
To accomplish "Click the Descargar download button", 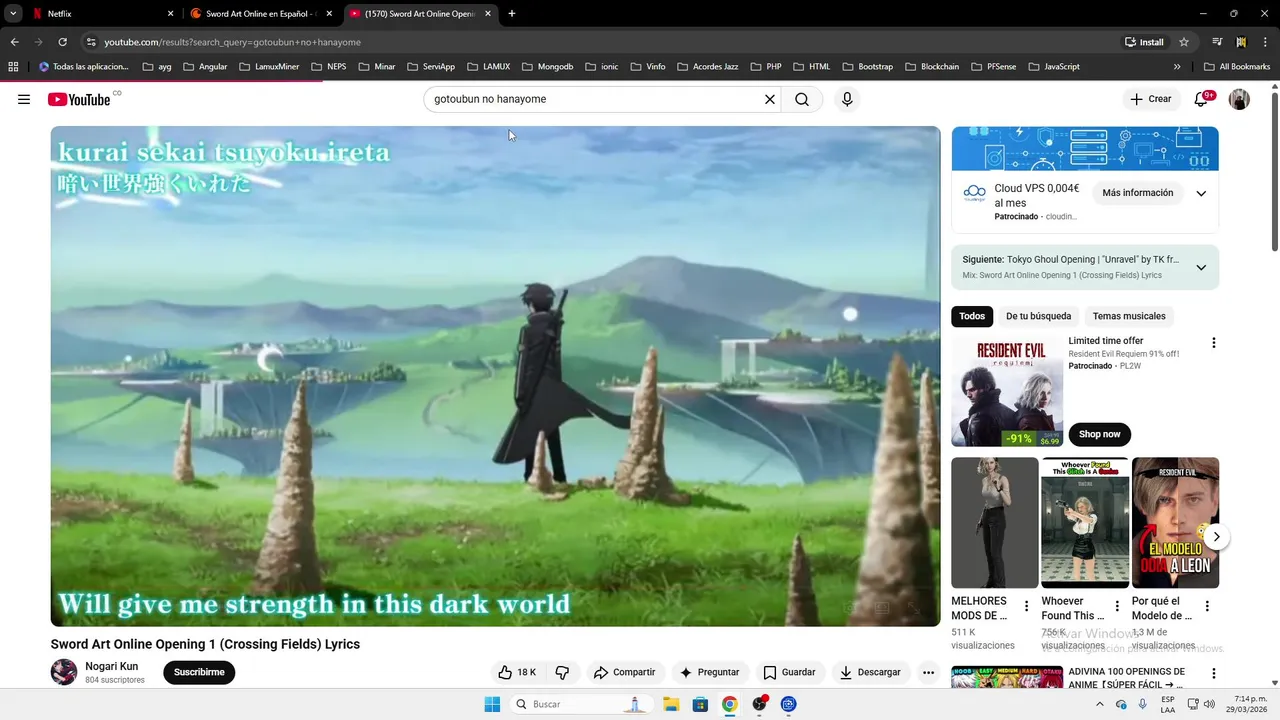I will point(870,672).
